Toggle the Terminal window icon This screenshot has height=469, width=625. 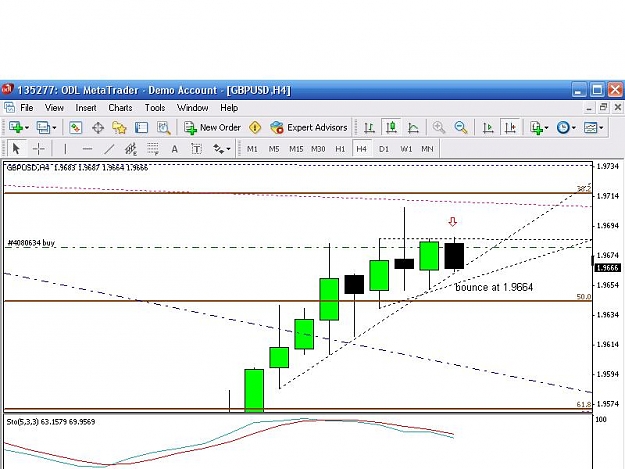point(142,128)
